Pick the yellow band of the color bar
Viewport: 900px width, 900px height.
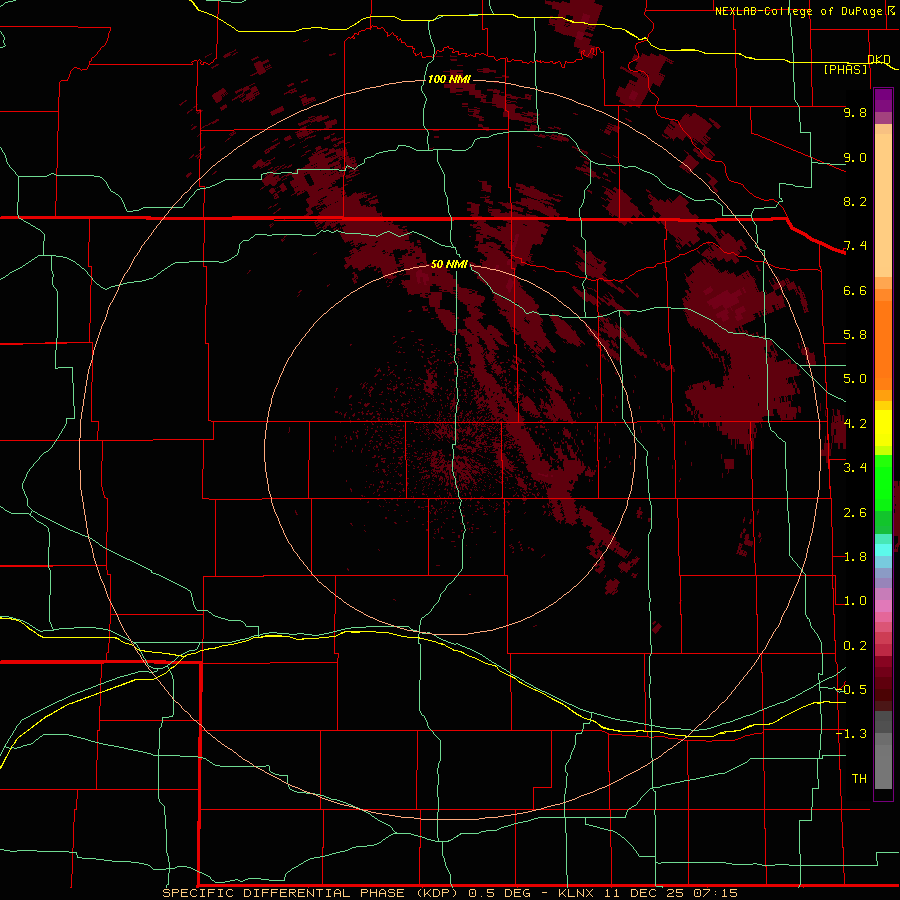(x=883, y=428)
